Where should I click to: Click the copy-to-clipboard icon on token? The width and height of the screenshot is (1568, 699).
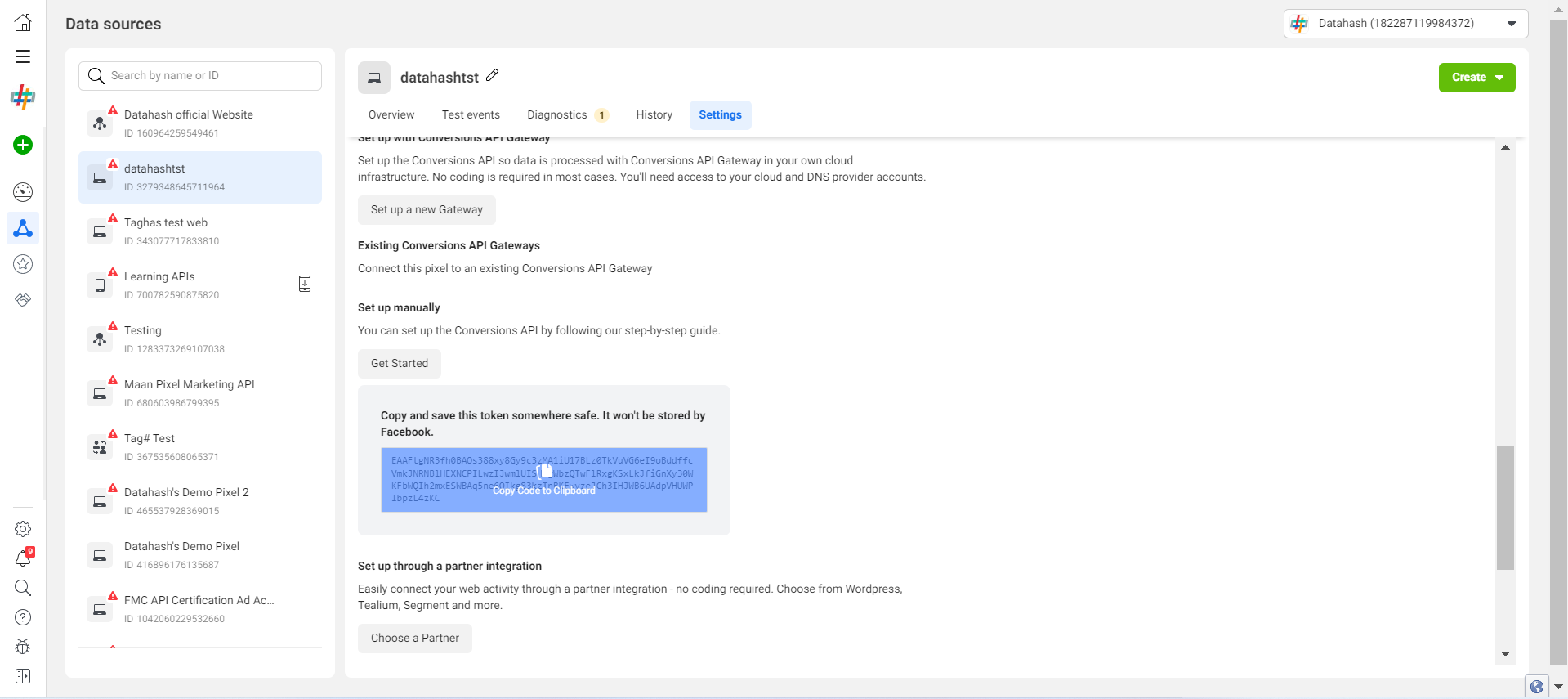pos(545,471)
